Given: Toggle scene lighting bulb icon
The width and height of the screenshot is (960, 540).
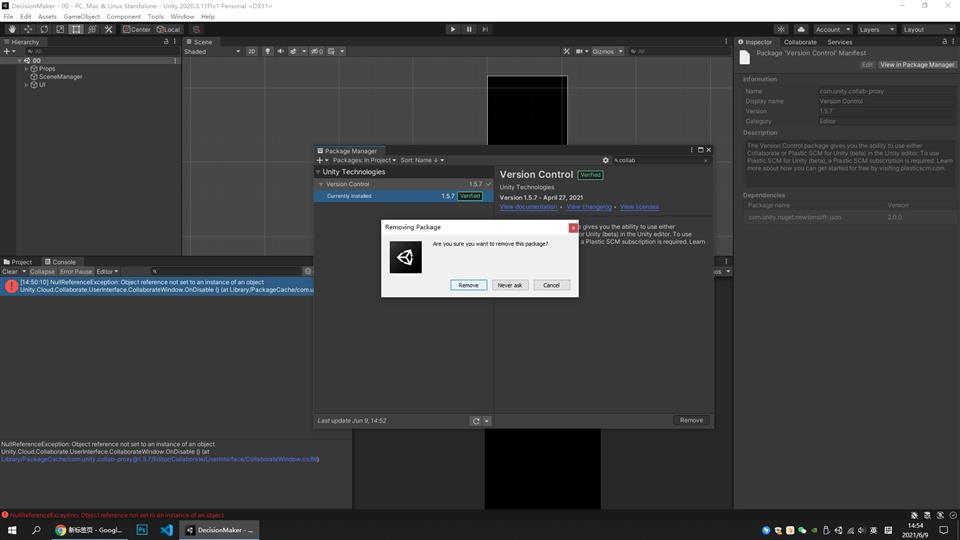Looking at the screenshot, I should click(x=268, y=51).
